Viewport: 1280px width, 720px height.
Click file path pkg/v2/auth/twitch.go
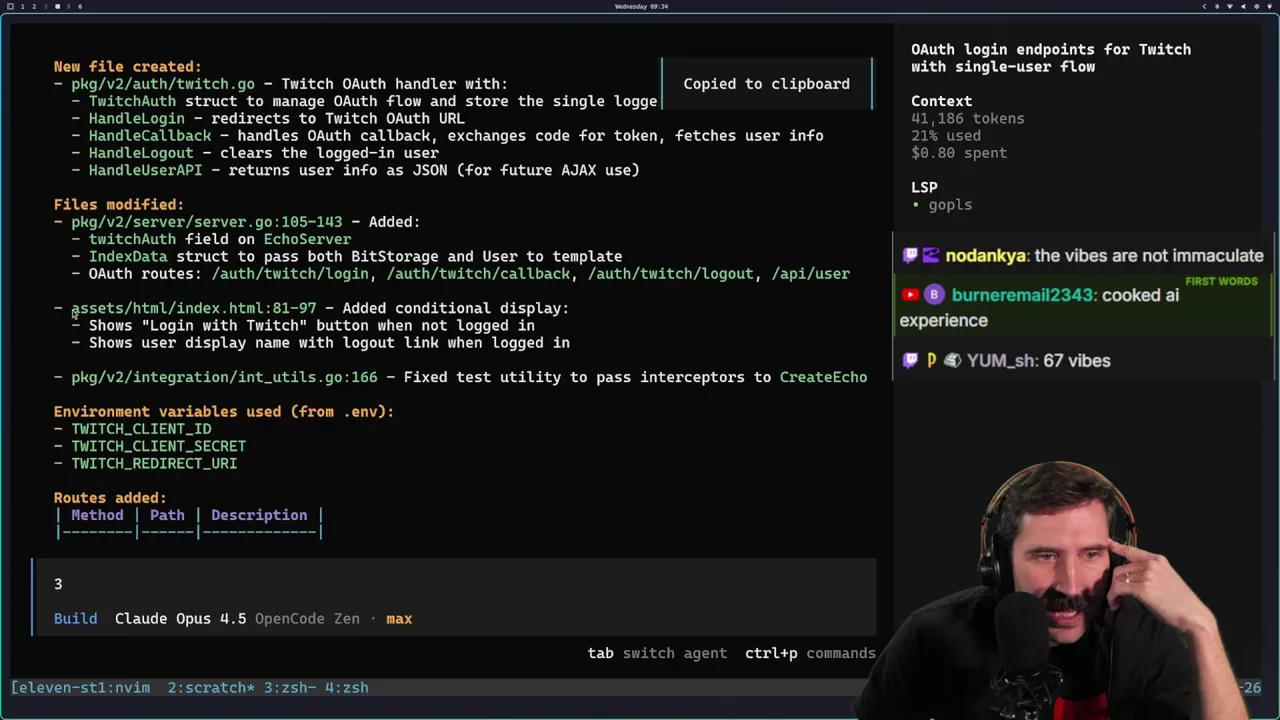[x=163, y=84]
